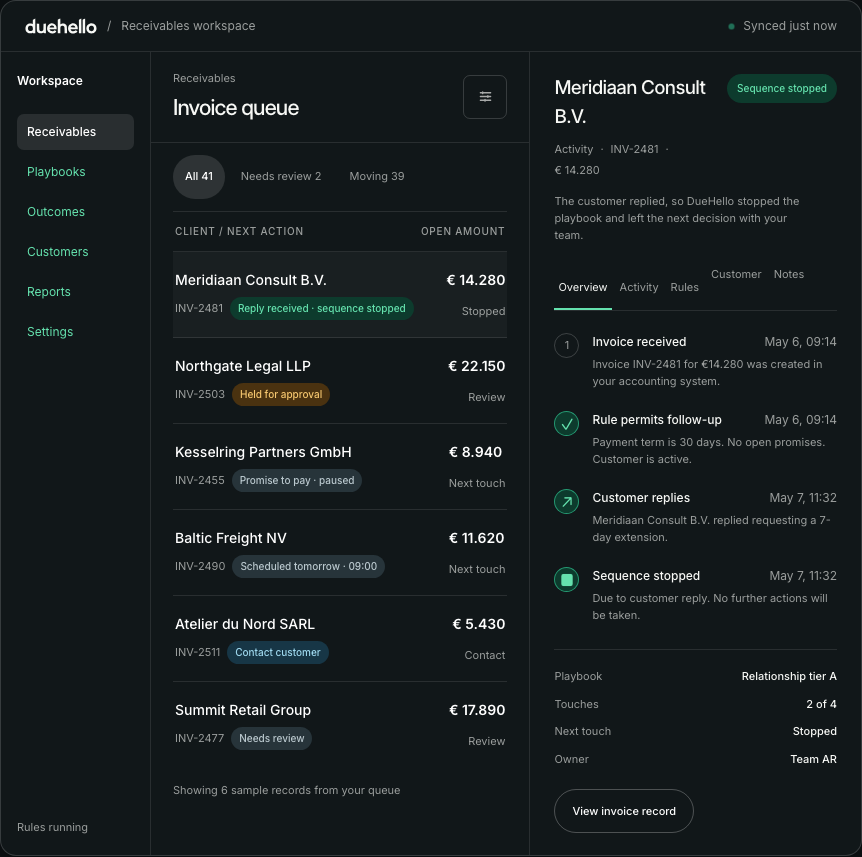Select the Meridiaan Consult B.V. row
Screen dimensions: 862x857
(x=340, y=295)
